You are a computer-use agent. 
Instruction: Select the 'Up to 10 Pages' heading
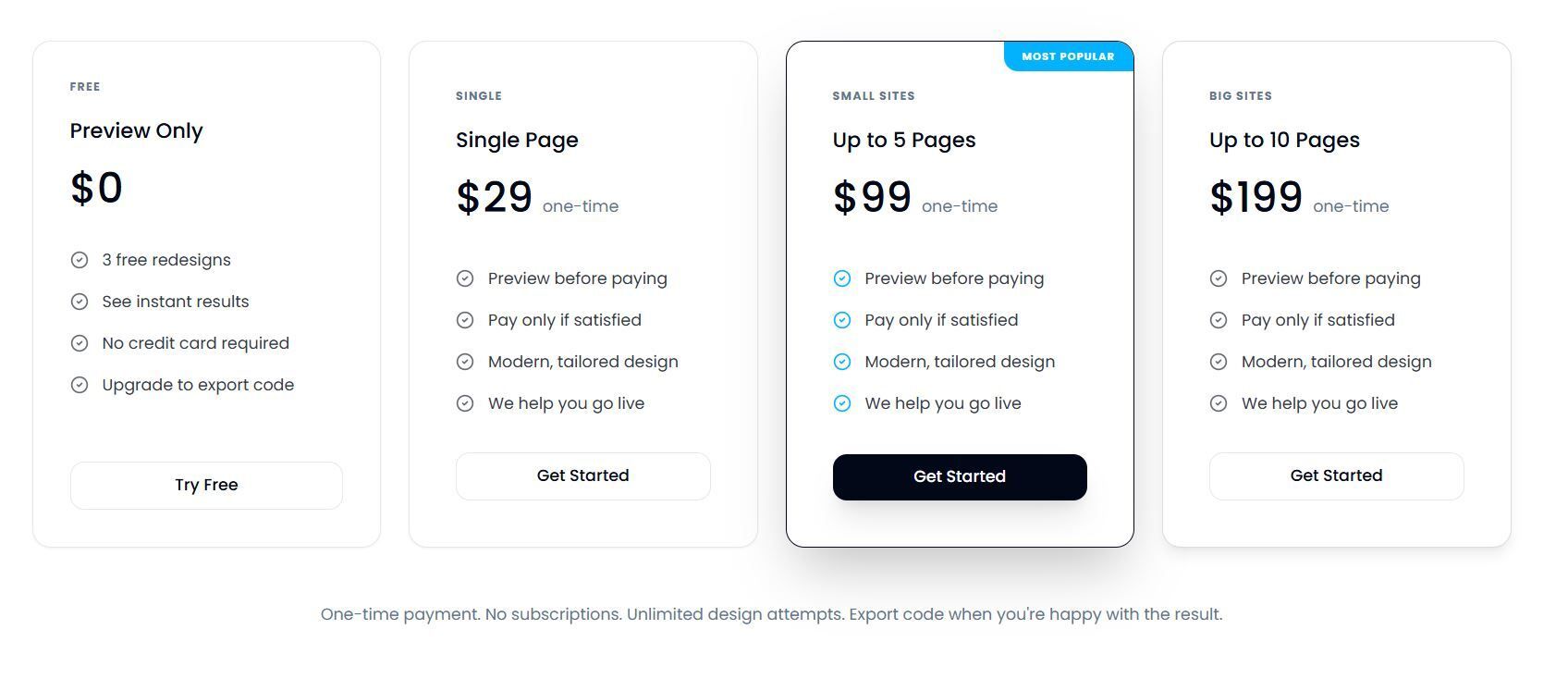(x=1284, y=140)
